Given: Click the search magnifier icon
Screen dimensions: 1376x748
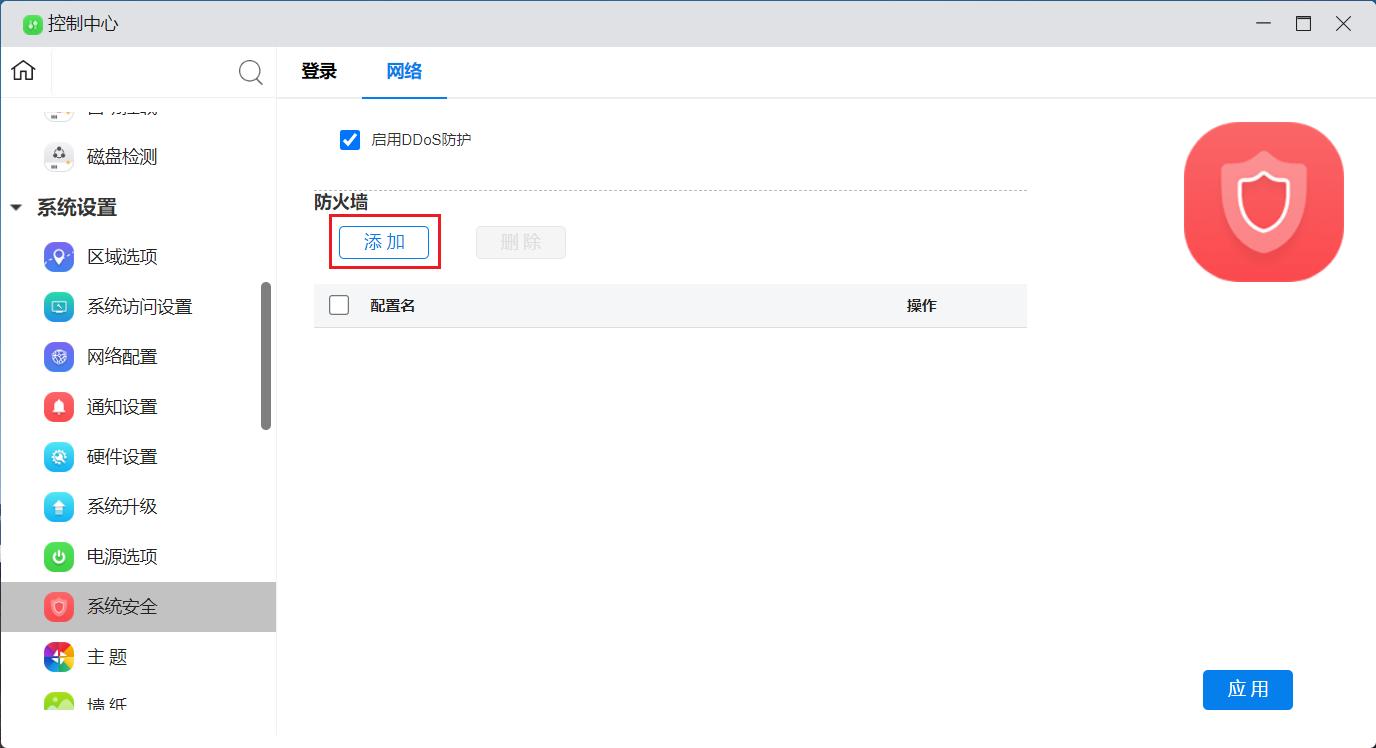Looking at the screenshot, I should 250,72.
